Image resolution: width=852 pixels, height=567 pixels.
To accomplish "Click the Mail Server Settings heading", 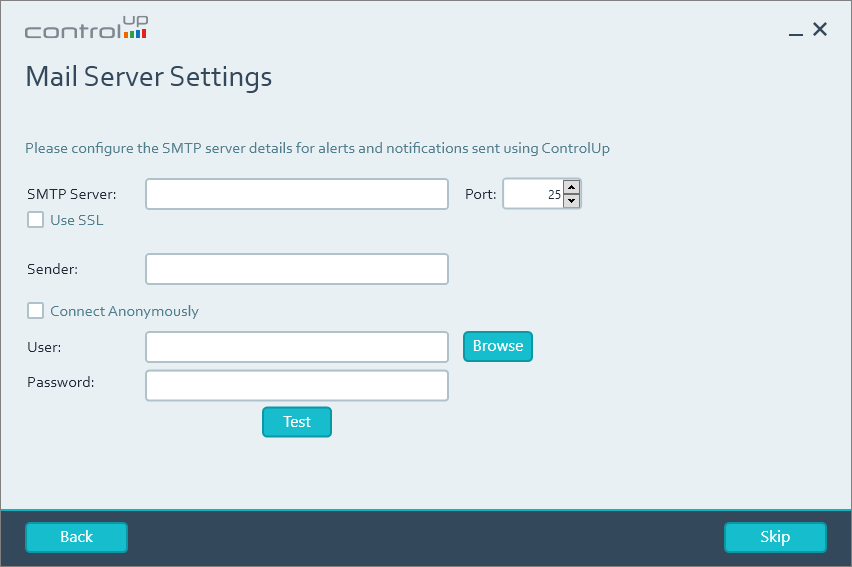I will [148, 77].
